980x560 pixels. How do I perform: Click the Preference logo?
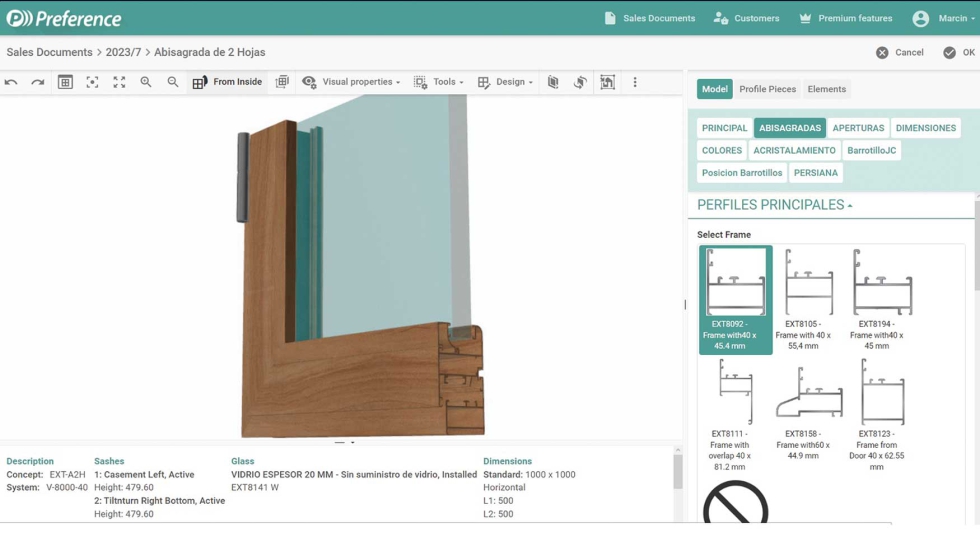pyautogui.click(x=64, y=19)
